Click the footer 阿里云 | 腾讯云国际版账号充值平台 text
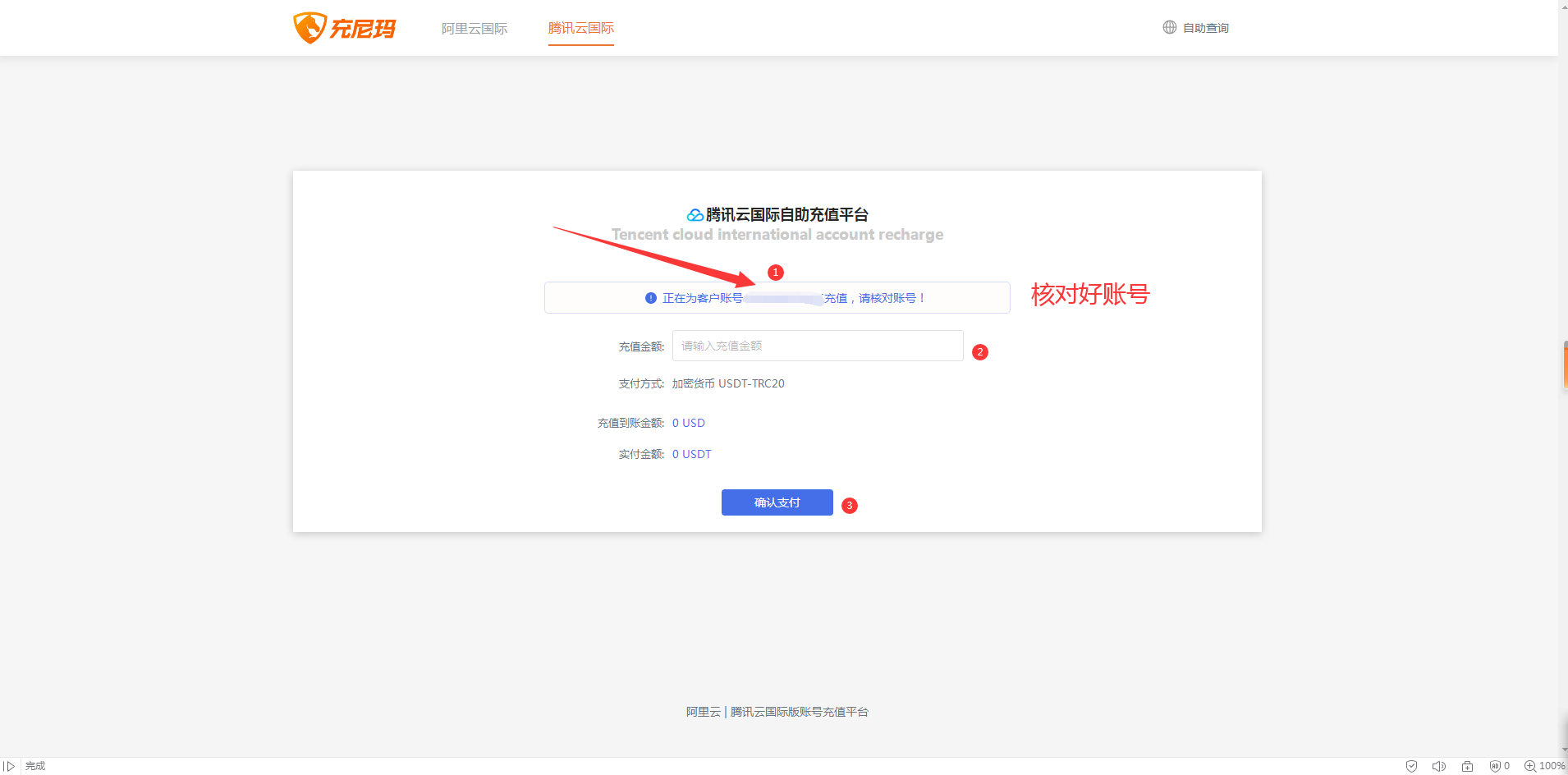The width and height of the screenshot is (1568, 775). tap(777, 712)
